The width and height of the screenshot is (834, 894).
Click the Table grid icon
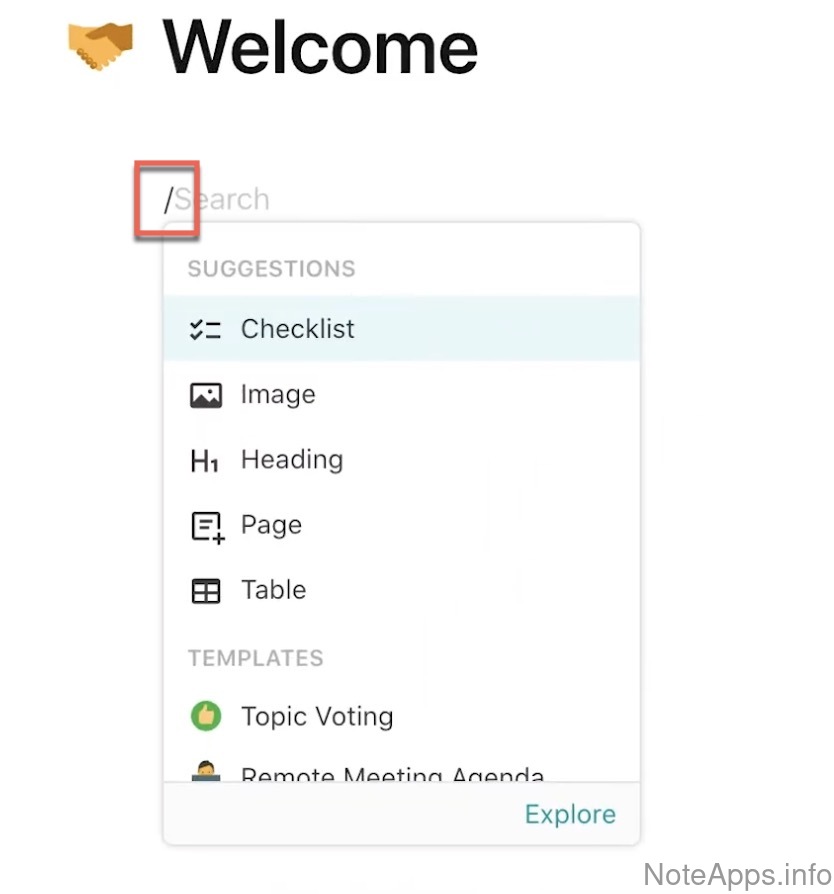pos(205,592)
